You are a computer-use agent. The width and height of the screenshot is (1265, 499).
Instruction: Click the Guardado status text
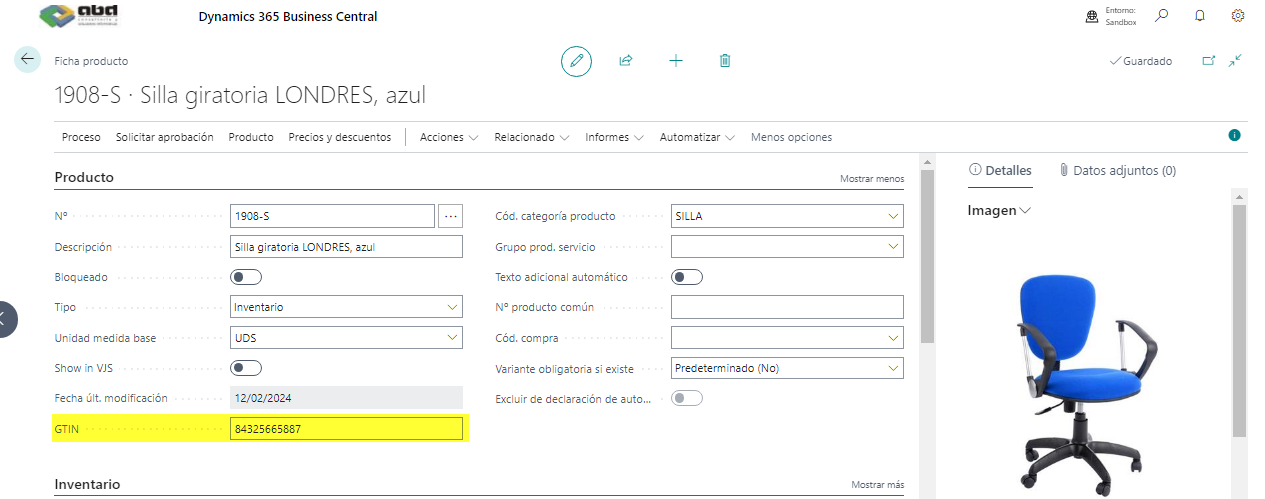1147,61
